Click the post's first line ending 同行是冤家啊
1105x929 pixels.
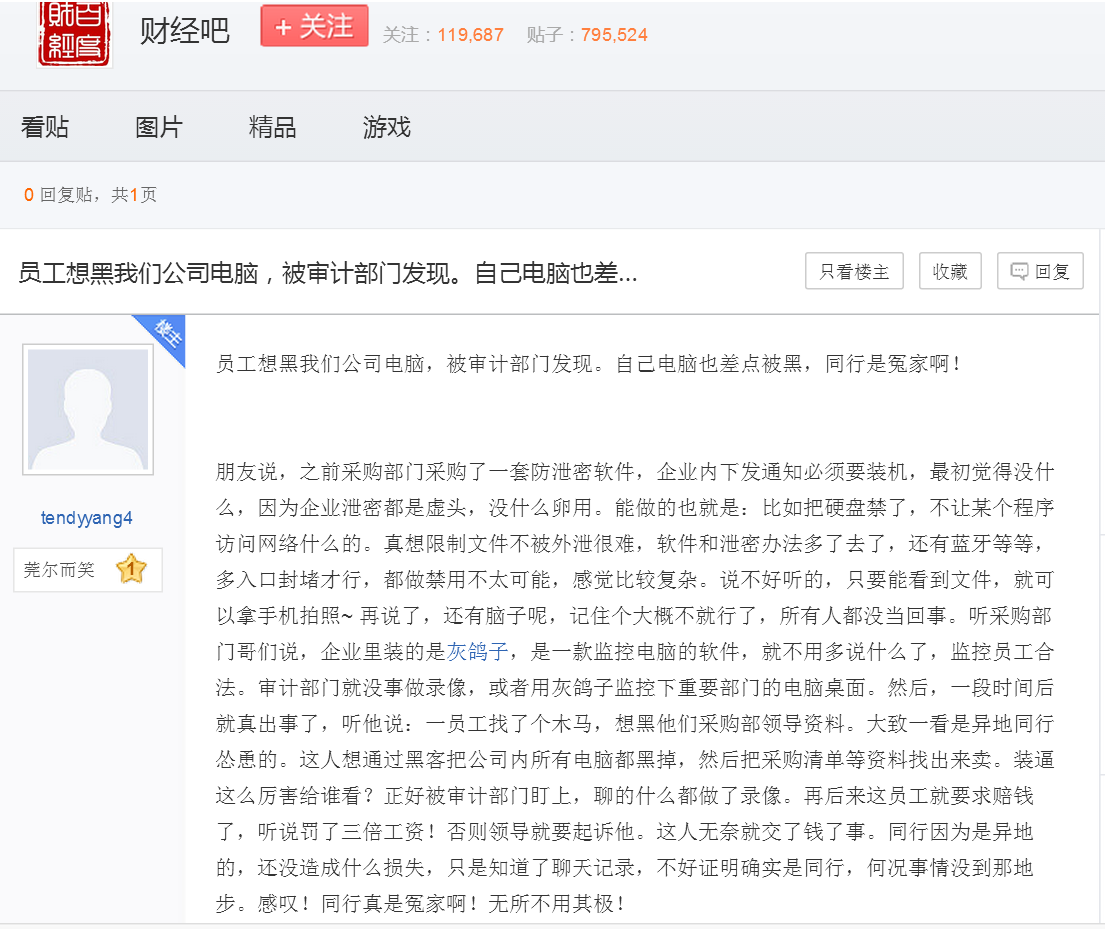588,364
